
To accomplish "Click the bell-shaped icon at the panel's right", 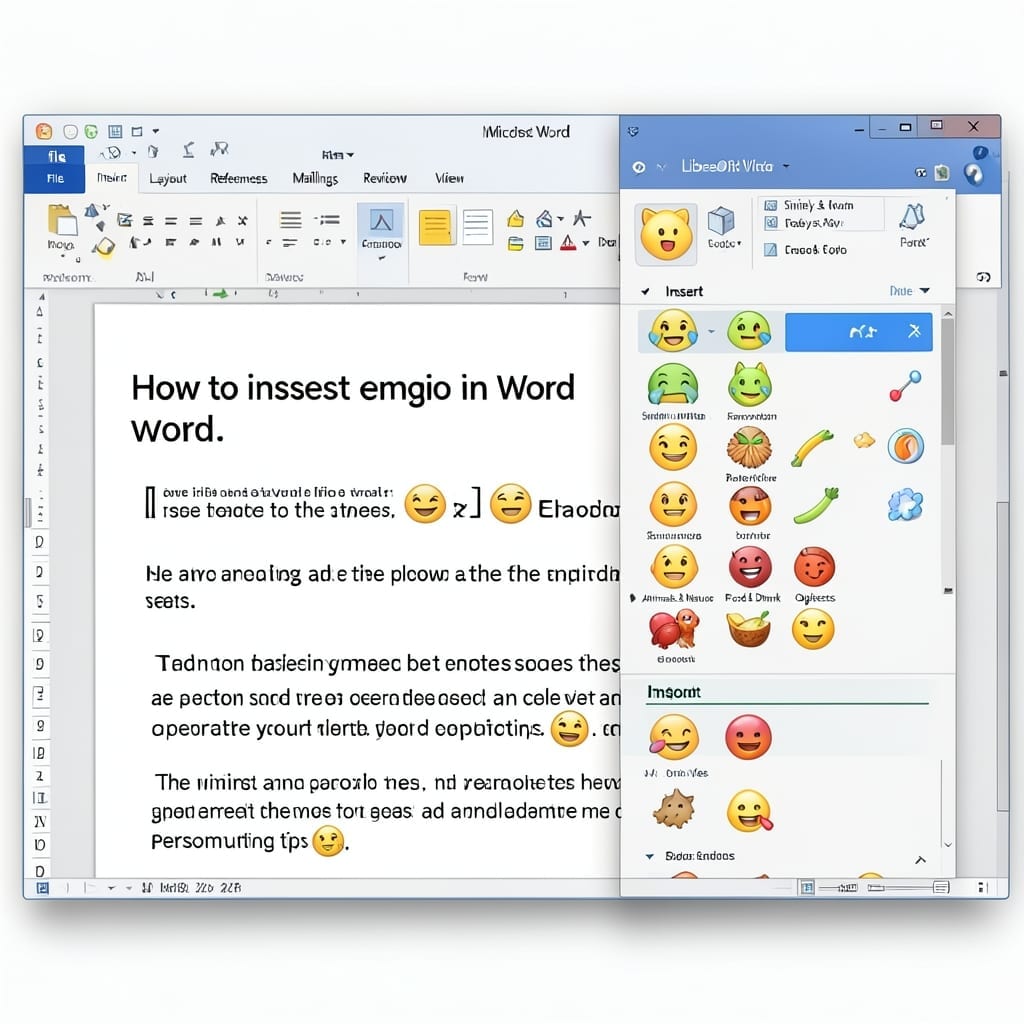I will (x=913, y=217).
